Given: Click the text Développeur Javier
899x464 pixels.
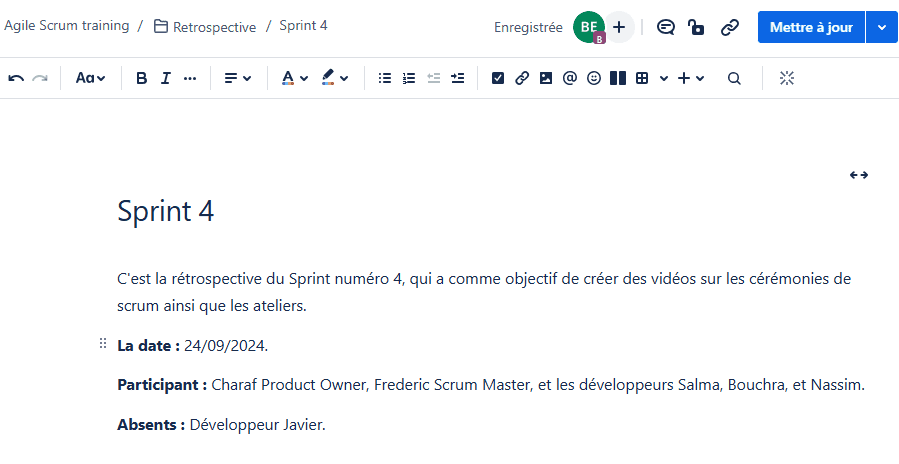Looking at the screenshot, I should click(257, 425).
